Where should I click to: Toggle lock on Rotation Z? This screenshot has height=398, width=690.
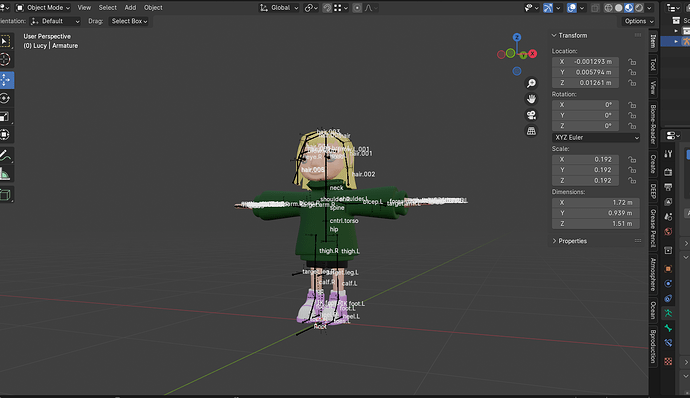(x=632, y=126)
